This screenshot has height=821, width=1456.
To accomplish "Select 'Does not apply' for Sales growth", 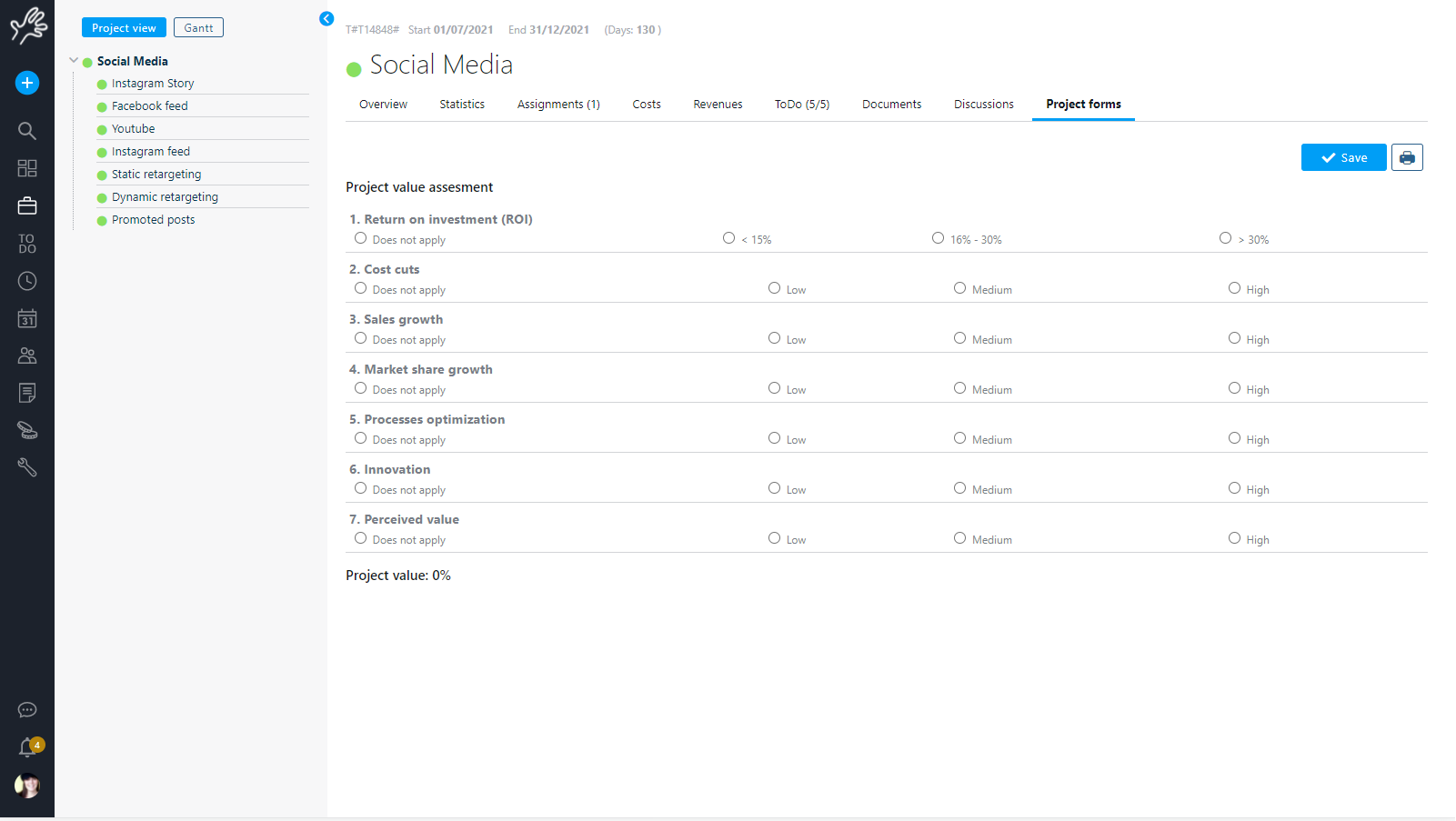I will click(361, 338).
